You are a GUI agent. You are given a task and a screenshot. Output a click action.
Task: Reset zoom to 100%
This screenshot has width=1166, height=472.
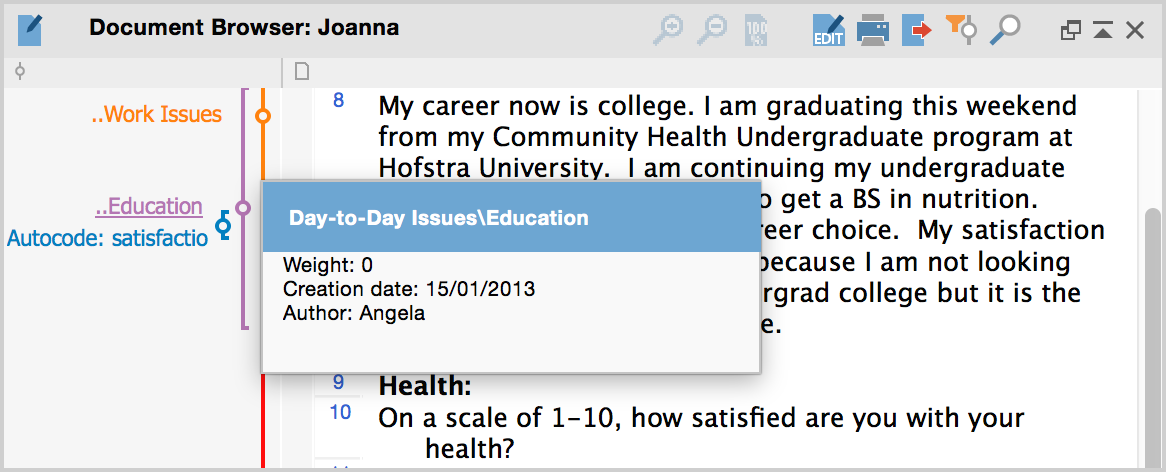[x=756, y=31]
